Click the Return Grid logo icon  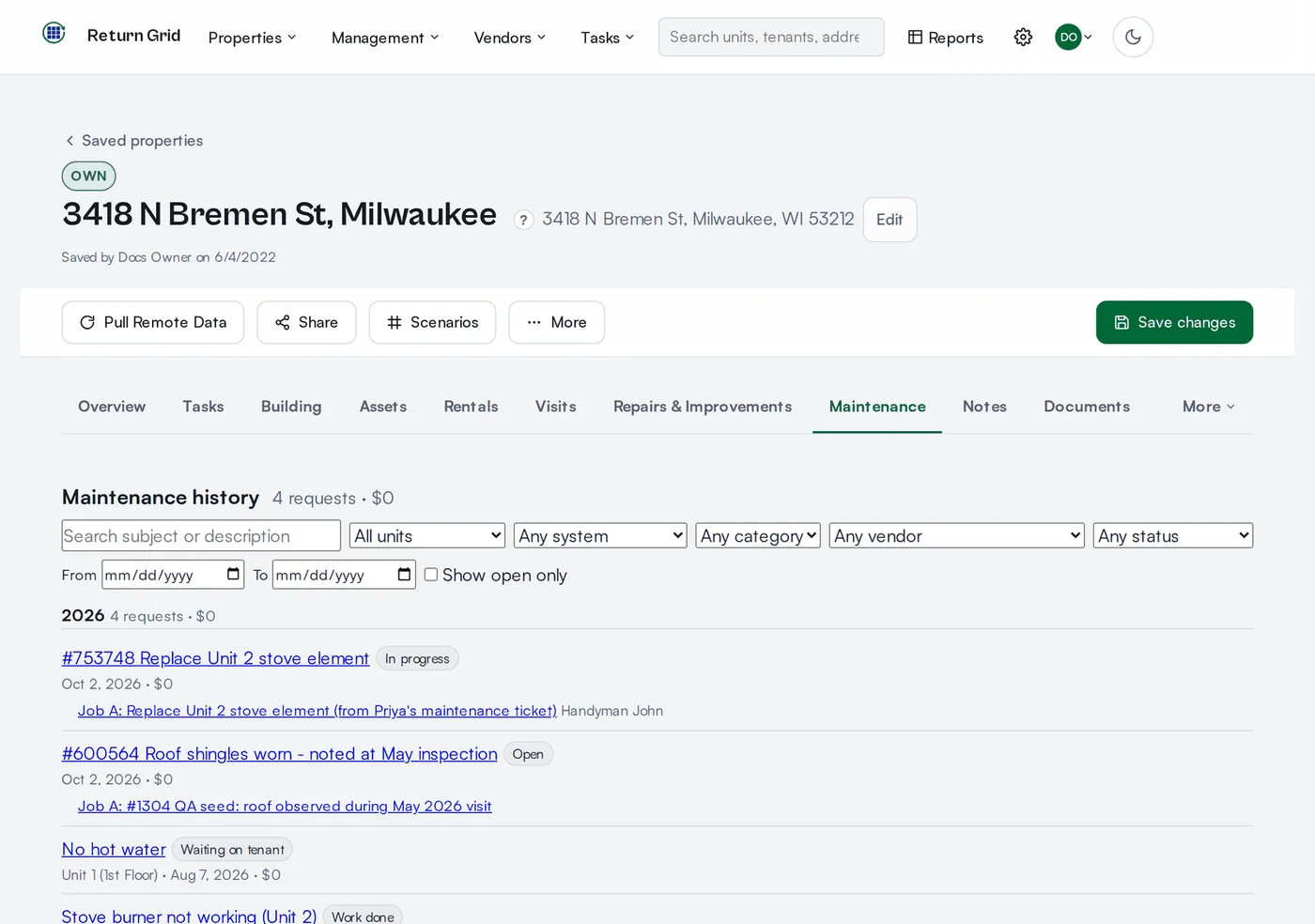pyautogui.click(x=54, y=34)
